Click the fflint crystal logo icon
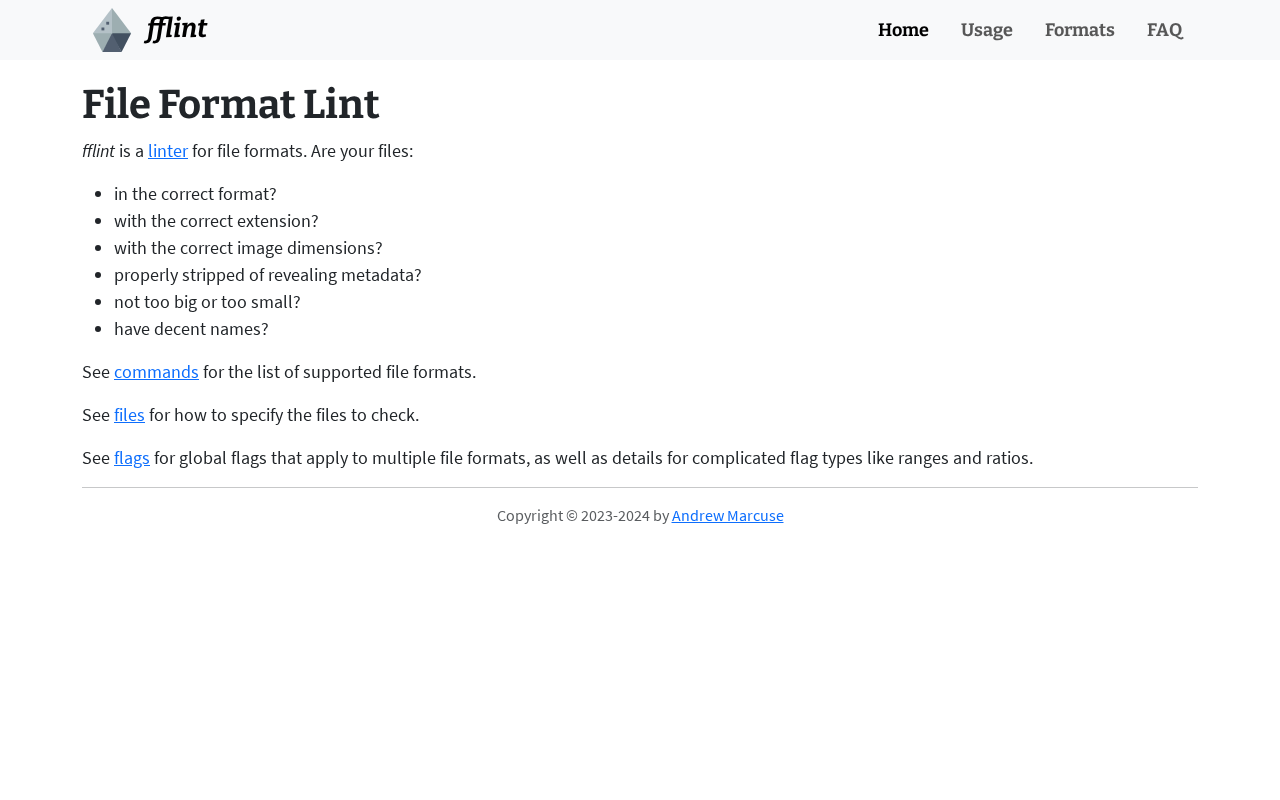1280x800 pixels. (112, 30)
